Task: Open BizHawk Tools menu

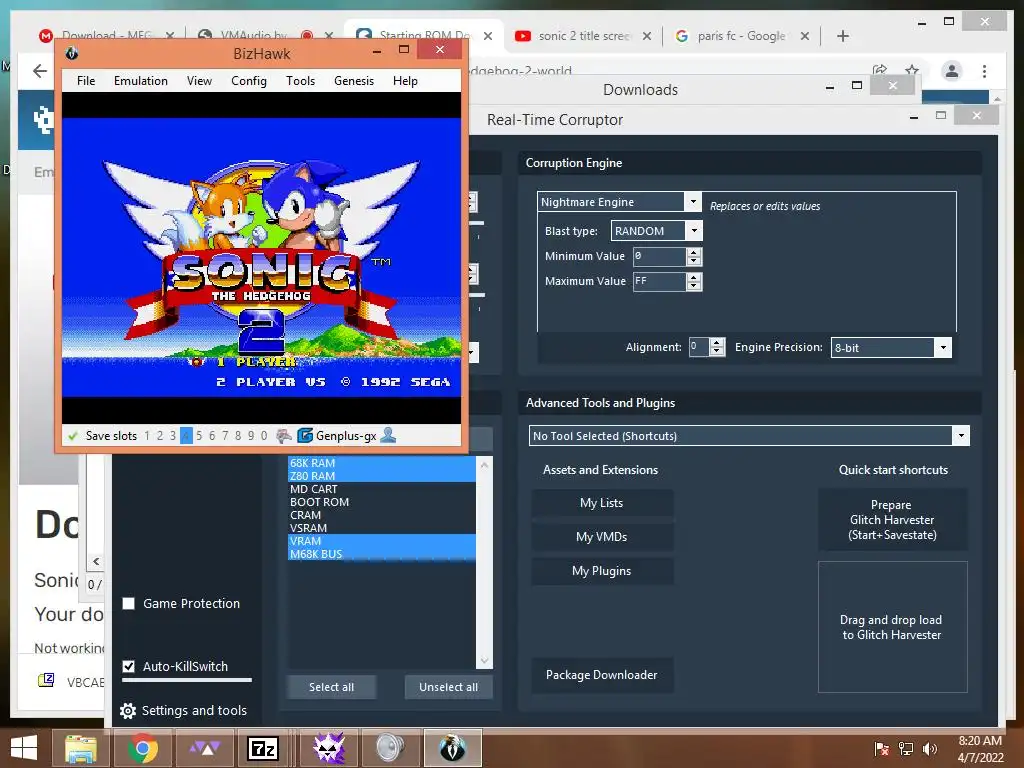Action: pyautogui.click(x=300, y=80)
